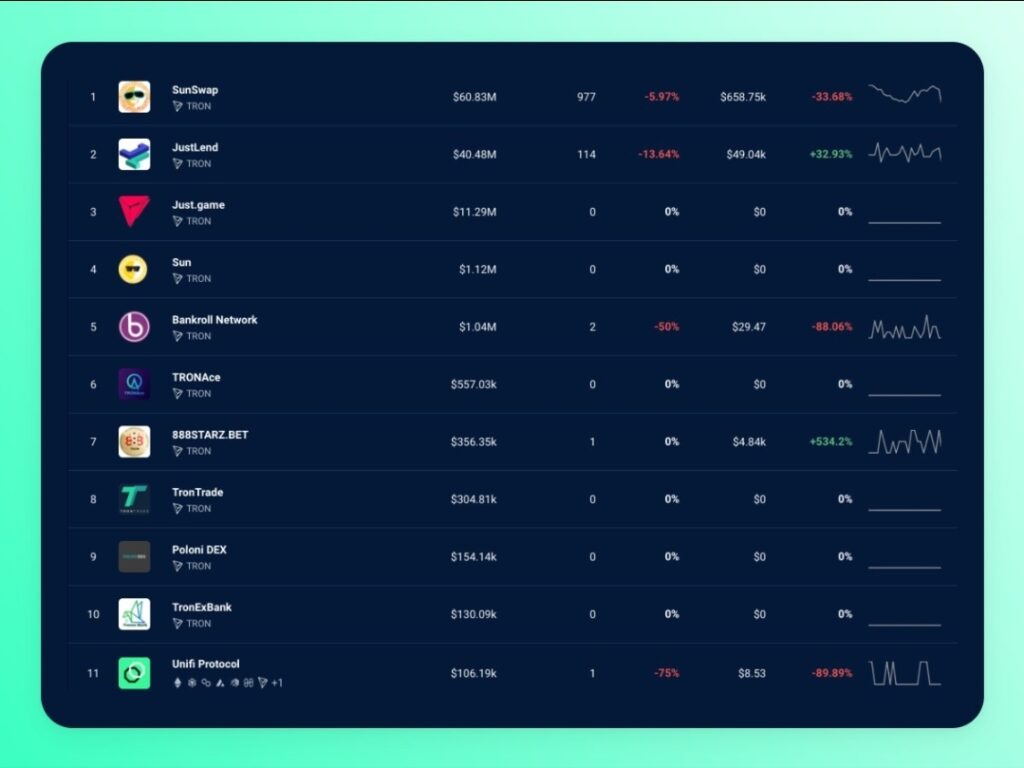Image resolution: width=1024 pixels, height=768 pixels.
Task: Click the +534.2% volume change value
Action: click(831, 441)
